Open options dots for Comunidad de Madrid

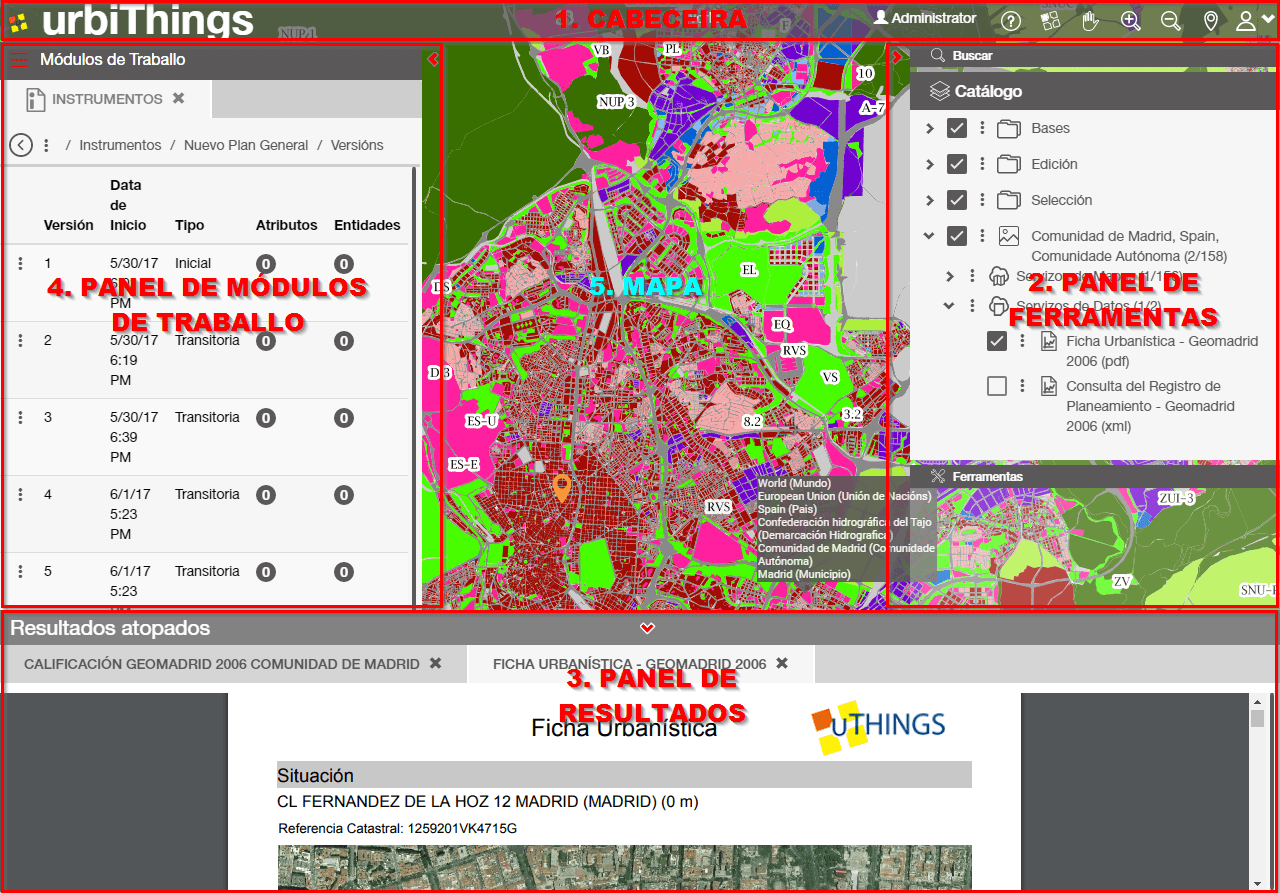[x=982, y=236]
